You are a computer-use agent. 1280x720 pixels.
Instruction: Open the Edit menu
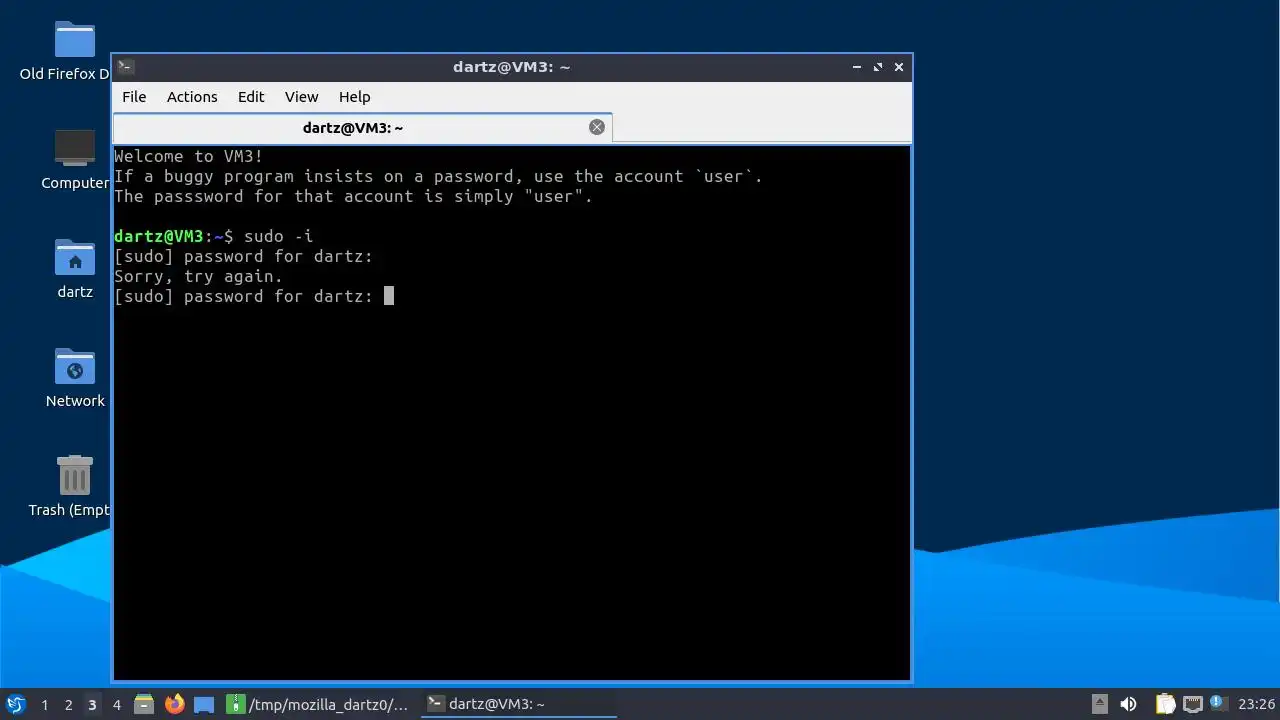click(x=251, y=97)
